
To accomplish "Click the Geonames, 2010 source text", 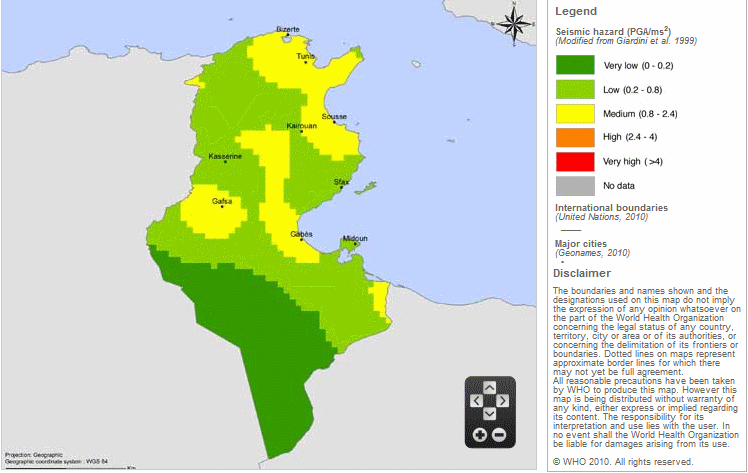I will (592, 253).
